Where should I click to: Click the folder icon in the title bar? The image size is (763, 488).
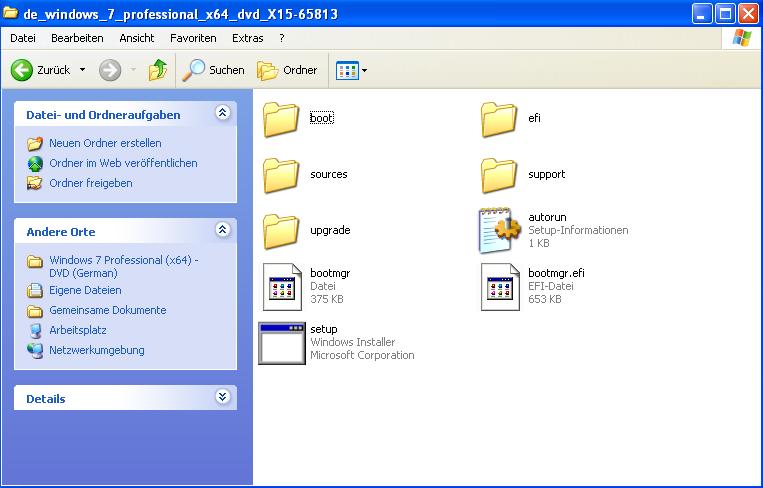(x=11, y=12)
